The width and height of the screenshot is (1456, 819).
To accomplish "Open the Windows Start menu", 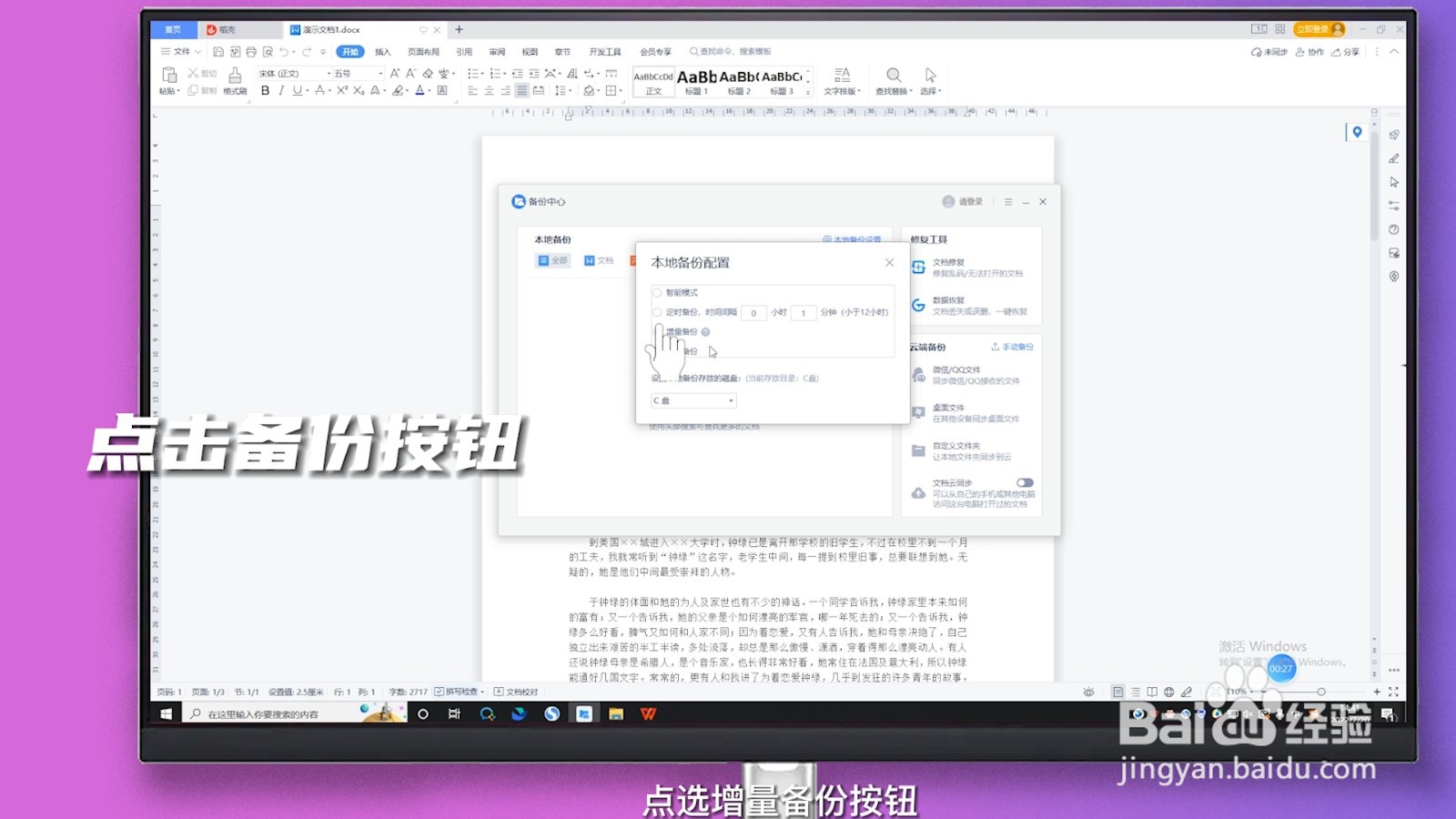I will point(166,714).
